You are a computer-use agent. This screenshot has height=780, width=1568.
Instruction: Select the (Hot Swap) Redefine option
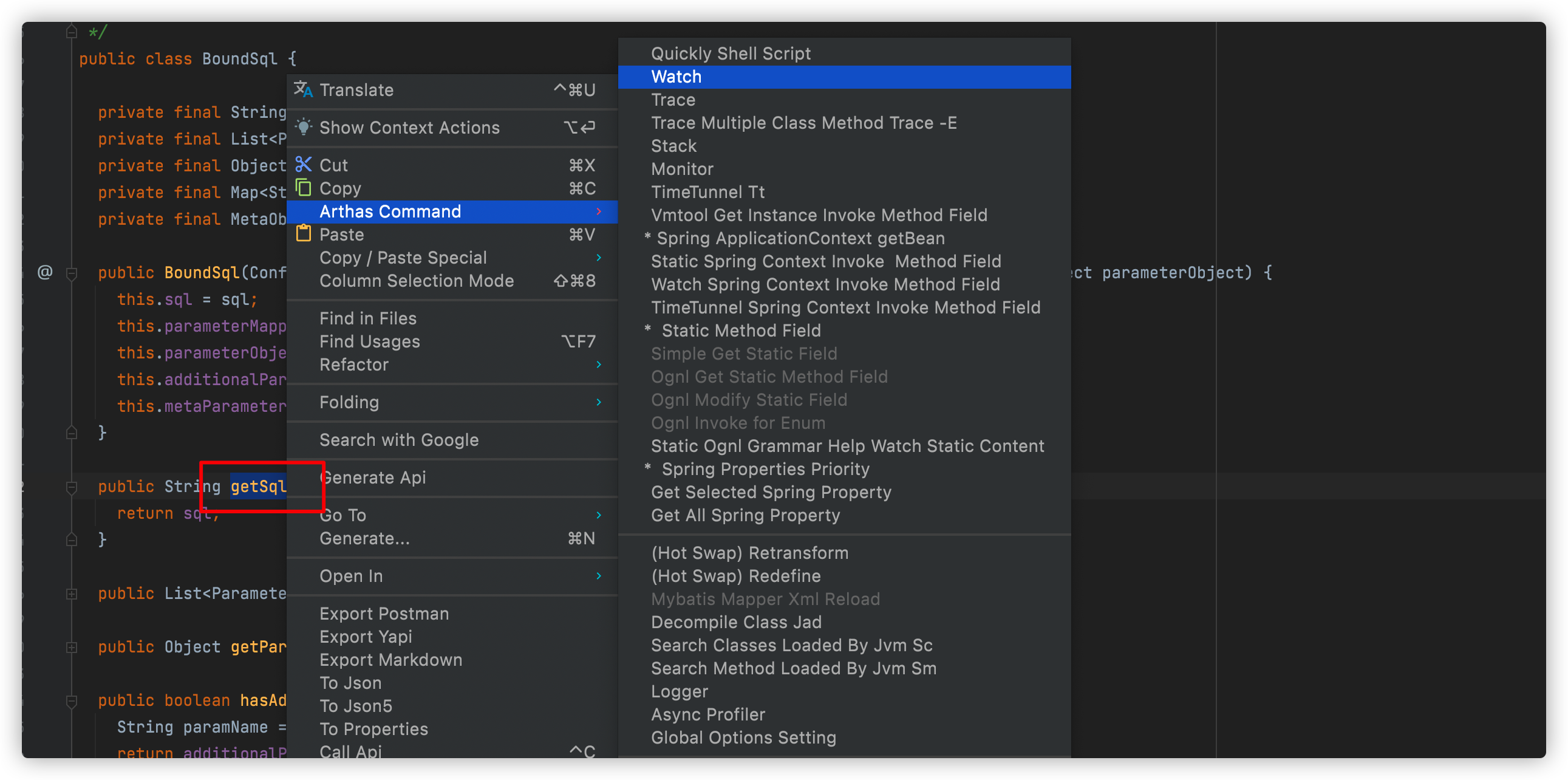(735, 576)
